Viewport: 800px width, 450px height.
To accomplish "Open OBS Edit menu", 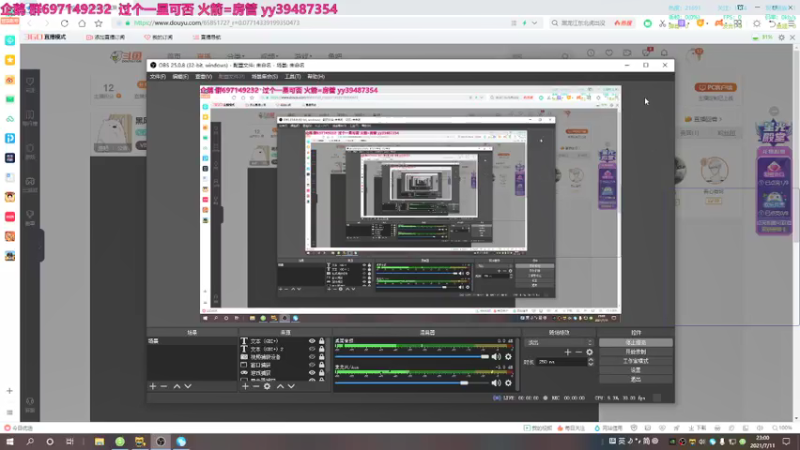I will point(180,77).
